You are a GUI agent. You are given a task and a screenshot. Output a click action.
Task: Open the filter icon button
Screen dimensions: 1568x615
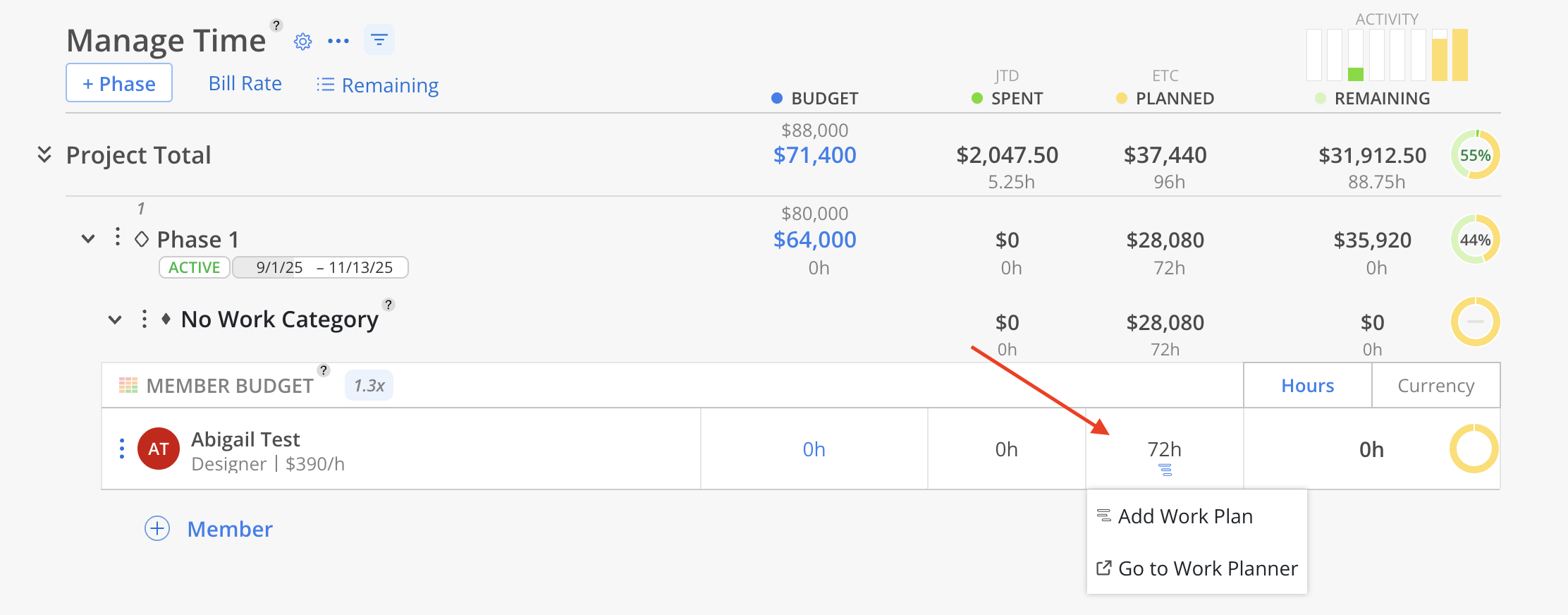379,40
